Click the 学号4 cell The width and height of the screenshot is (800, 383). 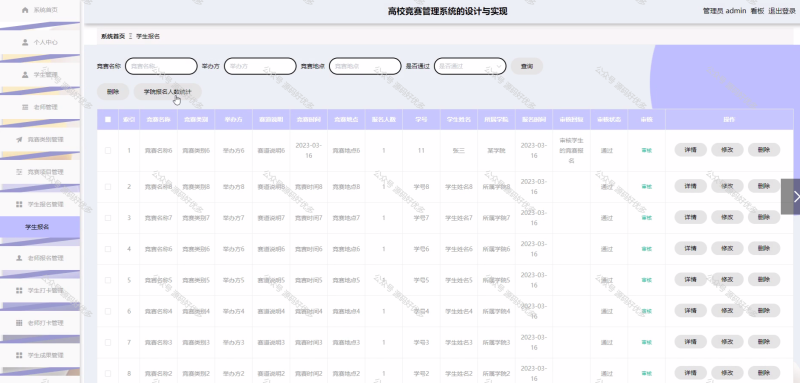(x=421, y=311)
